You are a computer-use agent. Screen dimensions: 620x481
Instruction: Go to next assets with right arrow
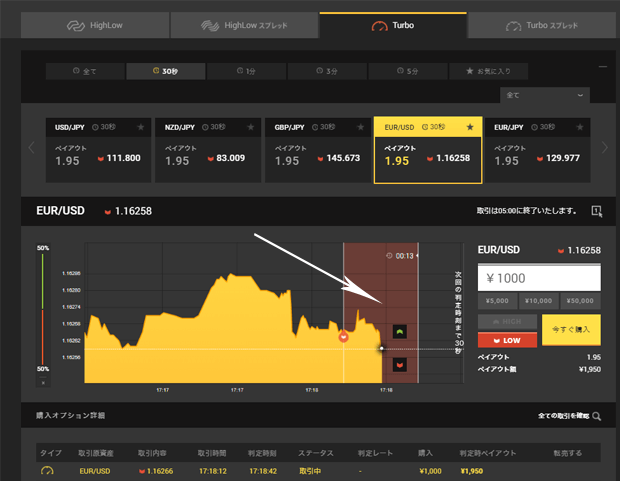[605, 148]
